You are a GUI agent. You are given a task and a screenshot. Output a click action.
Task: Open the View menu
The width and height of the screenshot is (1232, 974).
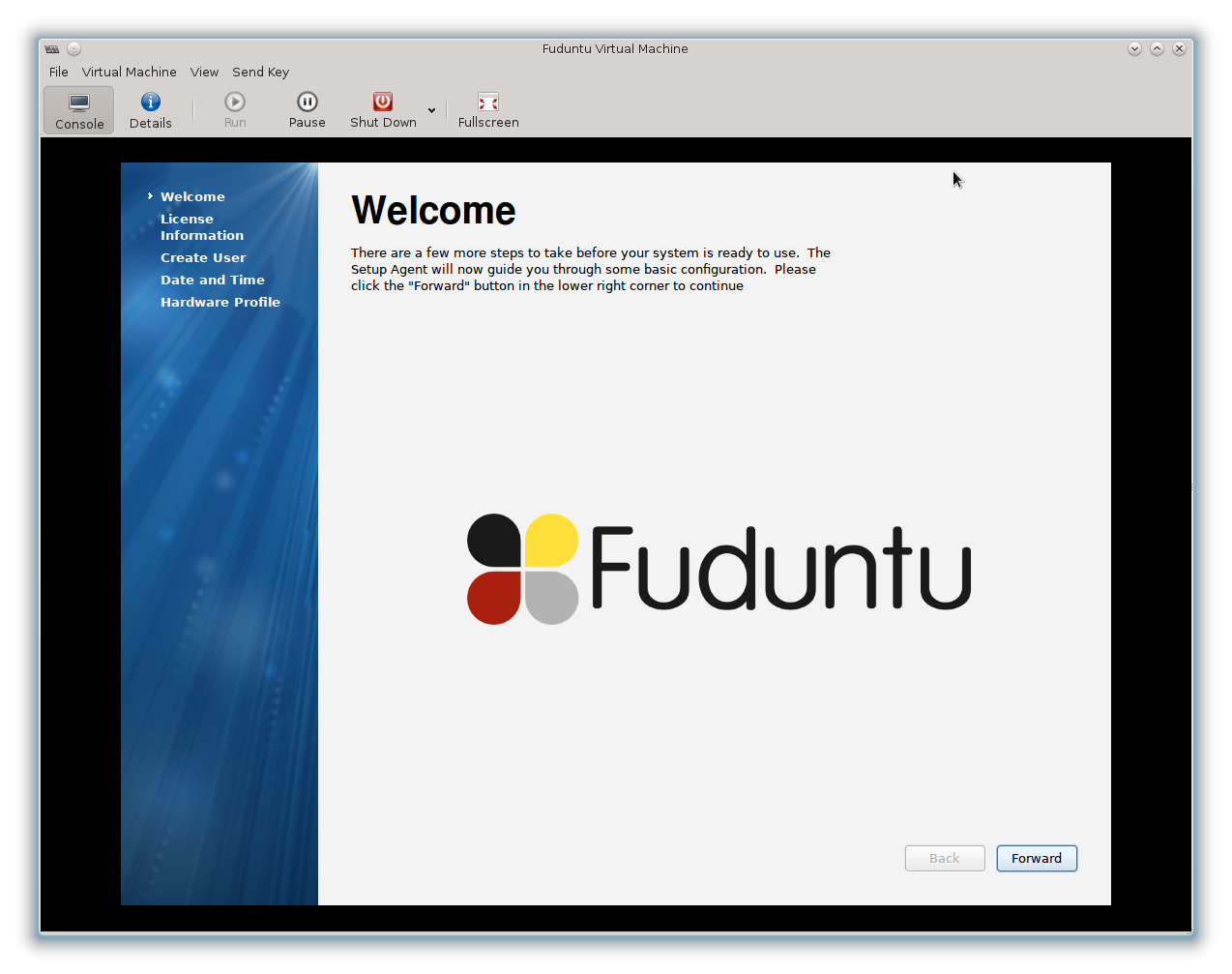click(204, 72)
